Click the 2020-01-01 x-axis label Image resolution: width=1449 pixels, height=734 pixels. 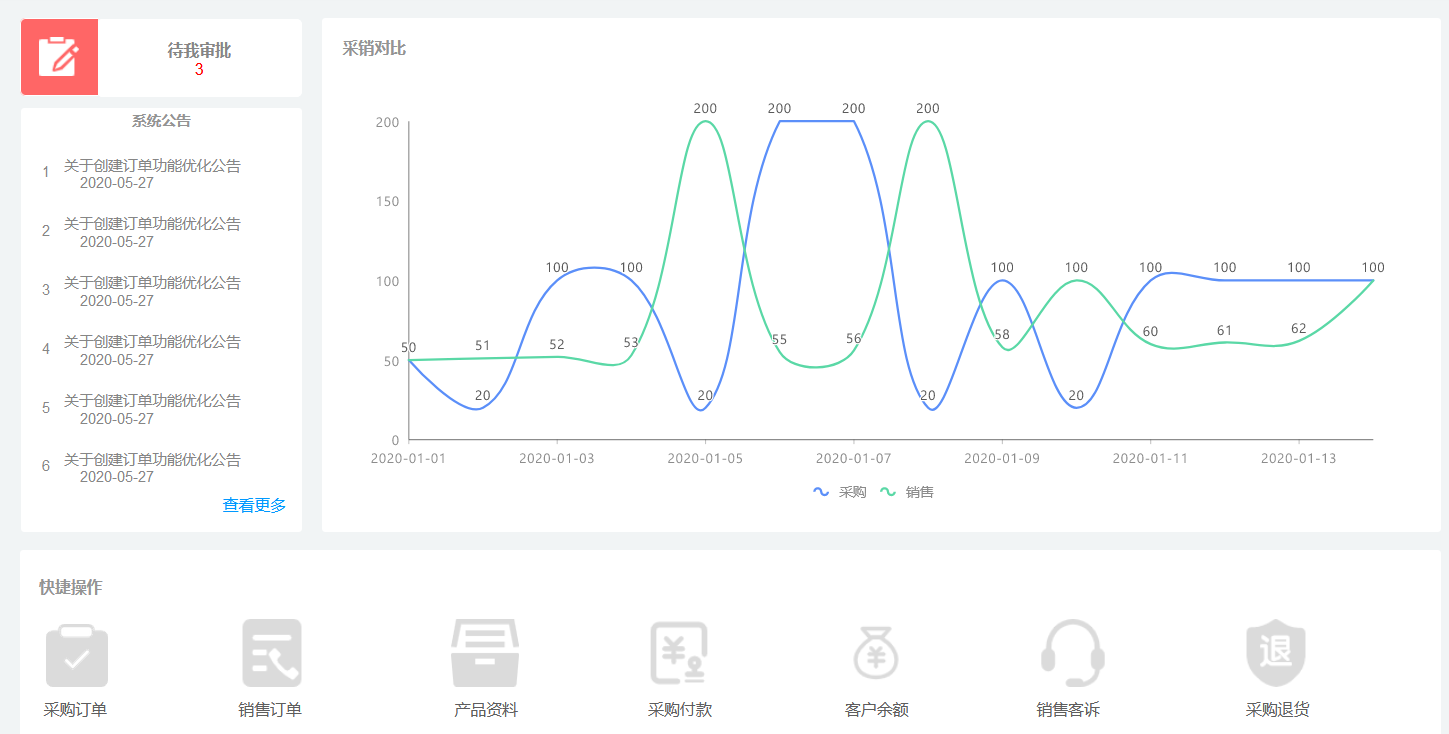click(408, 458)
